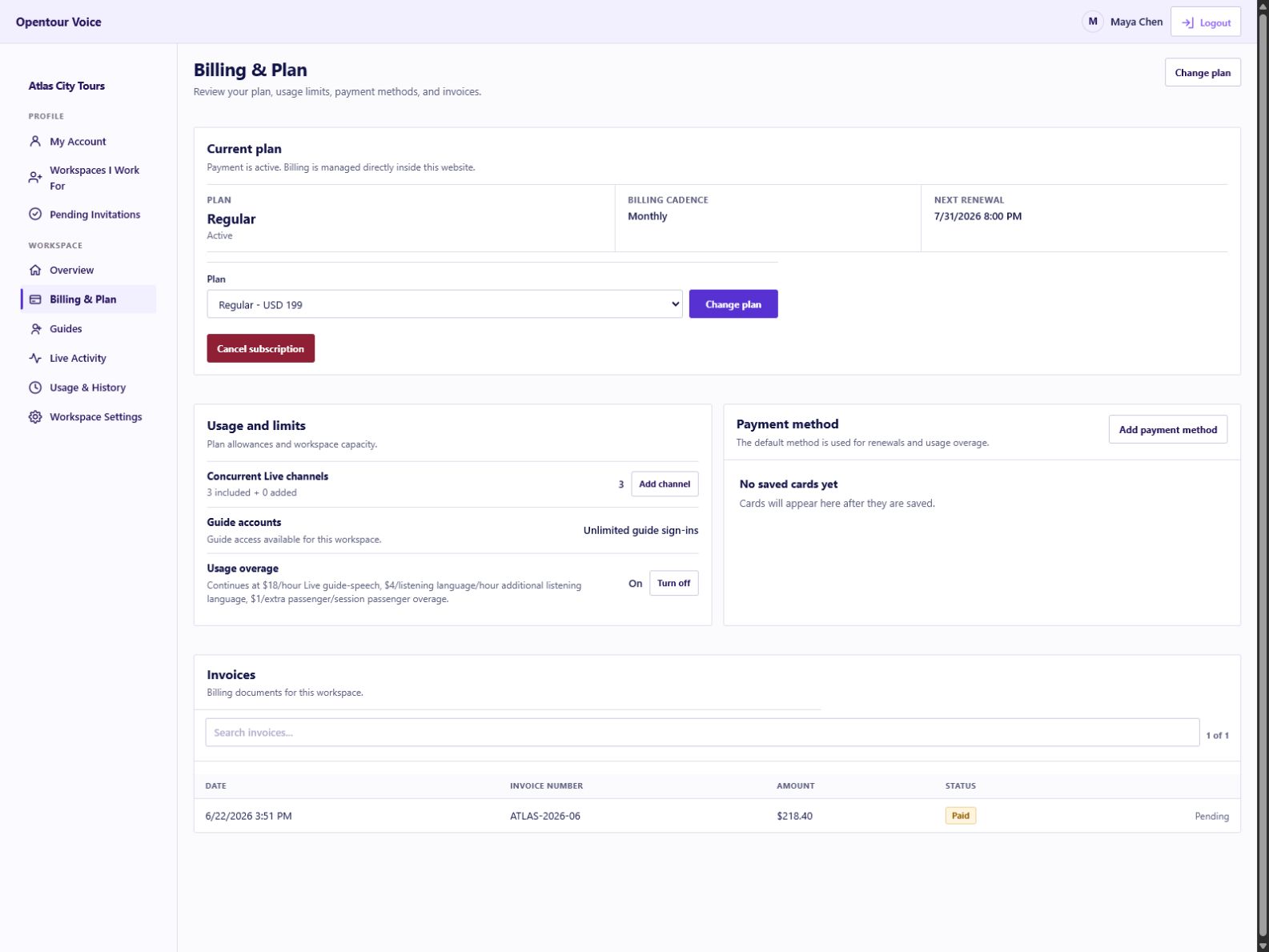The height and width of the screenshot is (952, 1269).
Task: Click the Guides person icon
Action: 35,329
